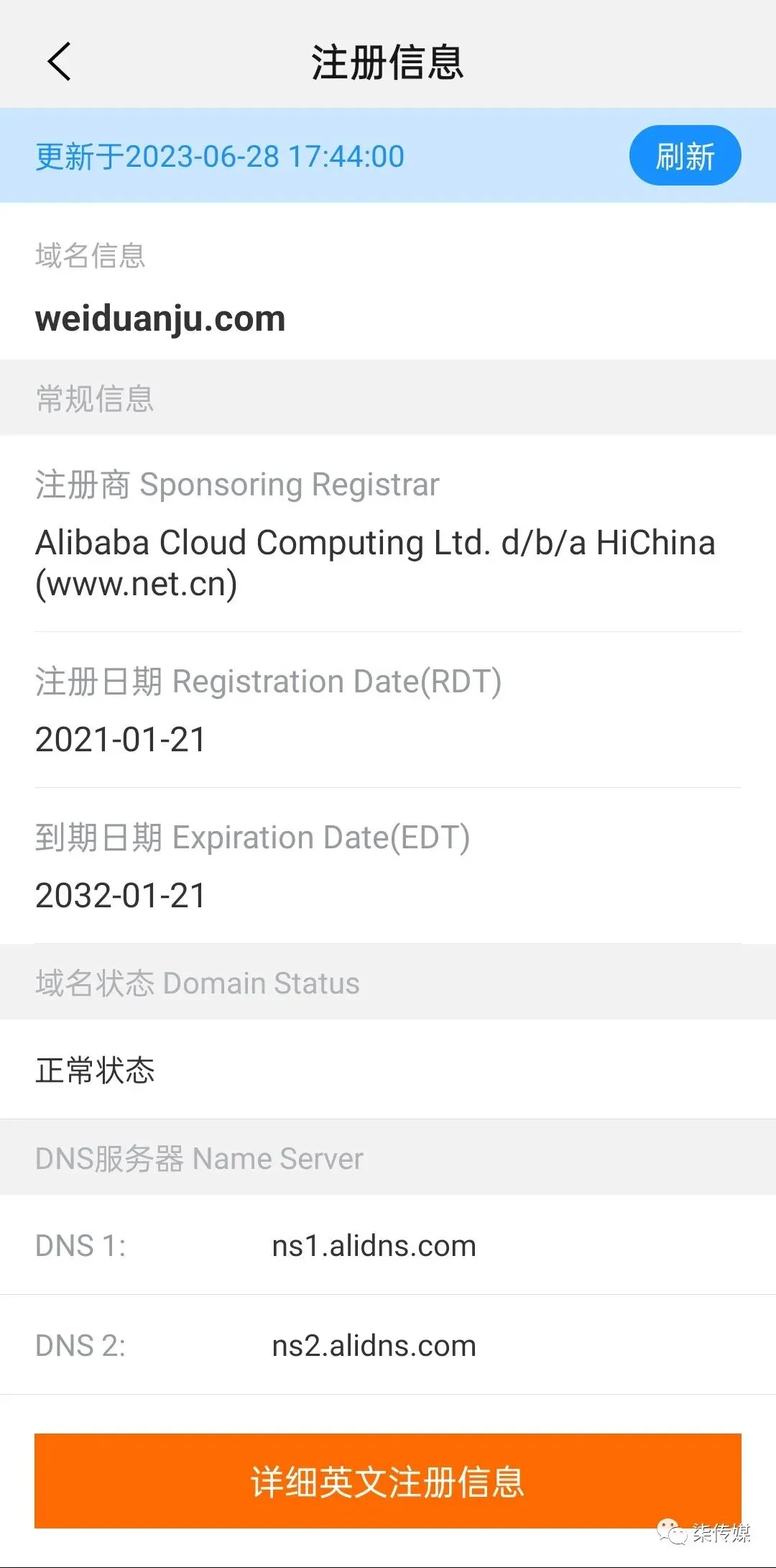Tap the 常规信息 section header
The image size is (776, 1568).
95,398
